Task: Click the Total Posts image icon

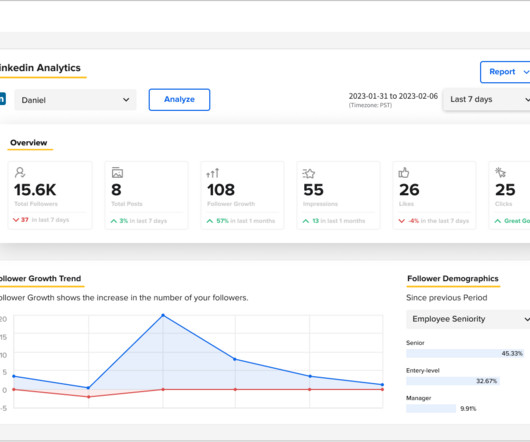Action: pos(117,173)
